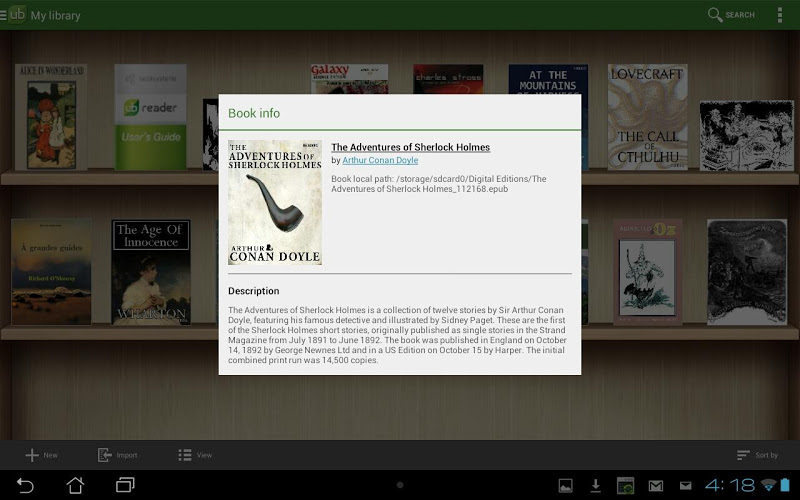The width and height of the screenshot is (800, 500).
Task: Open the picture notification icon
Action: point(565,486)
